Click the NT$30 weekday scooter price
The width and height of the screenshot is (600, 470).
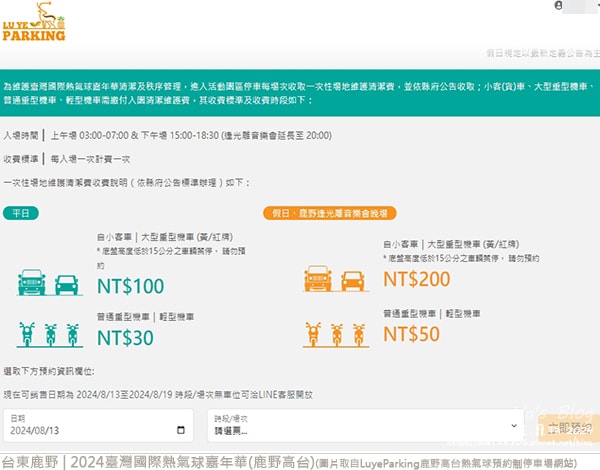pyautogui.click(x=125, y=338)
